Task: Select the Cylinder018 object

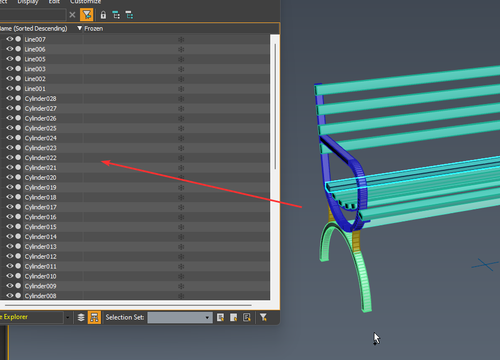Action: tap(40, 197)
